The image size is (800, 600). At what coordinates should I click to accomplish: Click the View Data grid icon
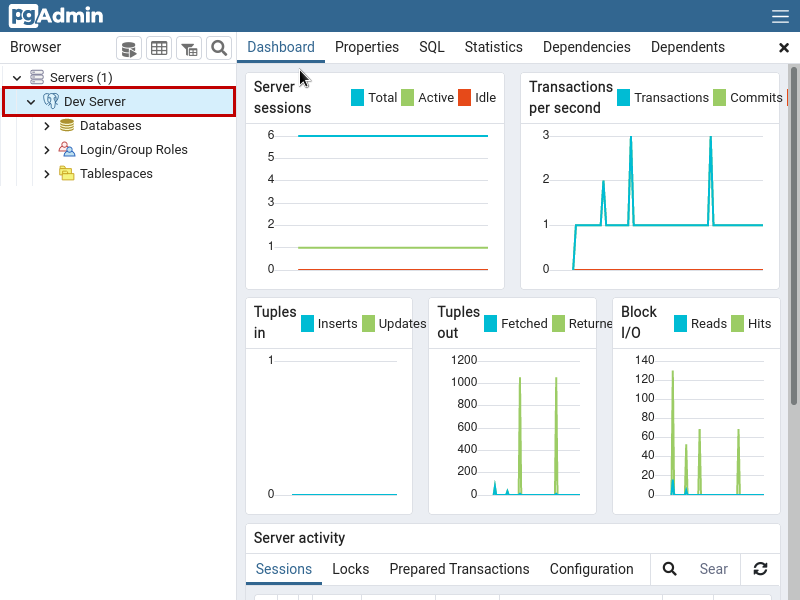[160, 48]
